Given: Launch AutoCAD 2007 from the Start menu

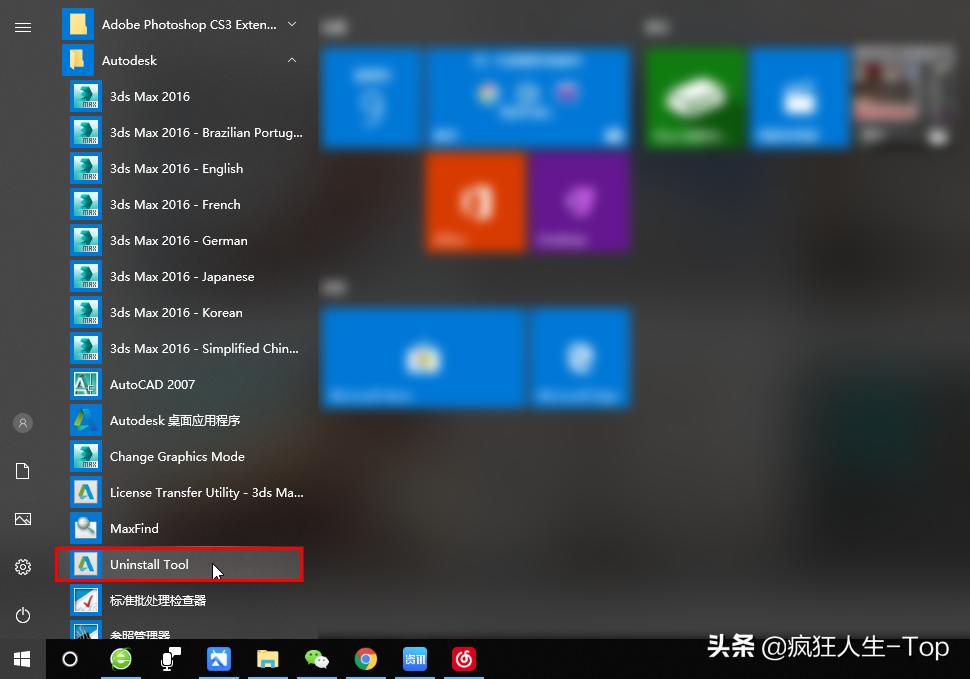Looking at the screenshot, I should [150, 384].
